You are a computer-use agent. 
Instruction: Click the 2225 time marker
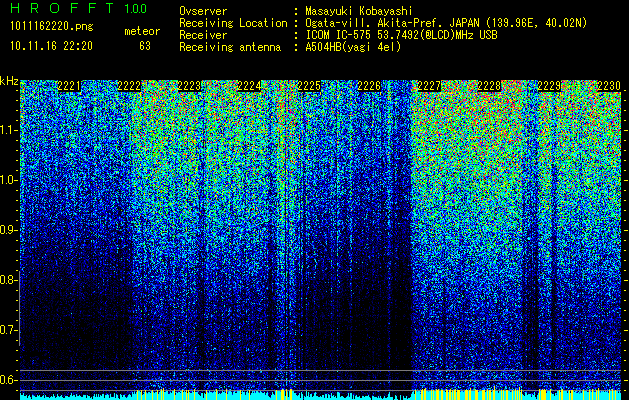[309, 86]
